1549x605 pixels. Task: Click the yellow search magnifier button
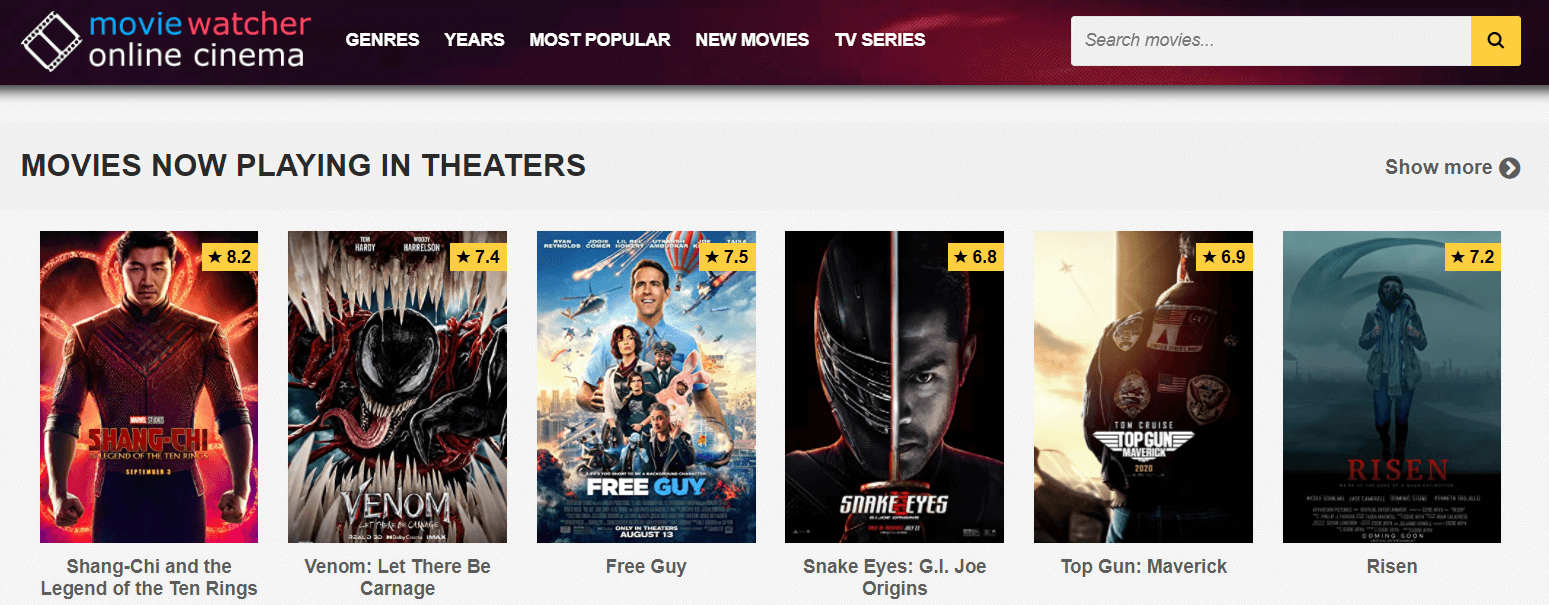pos(1495,41)
